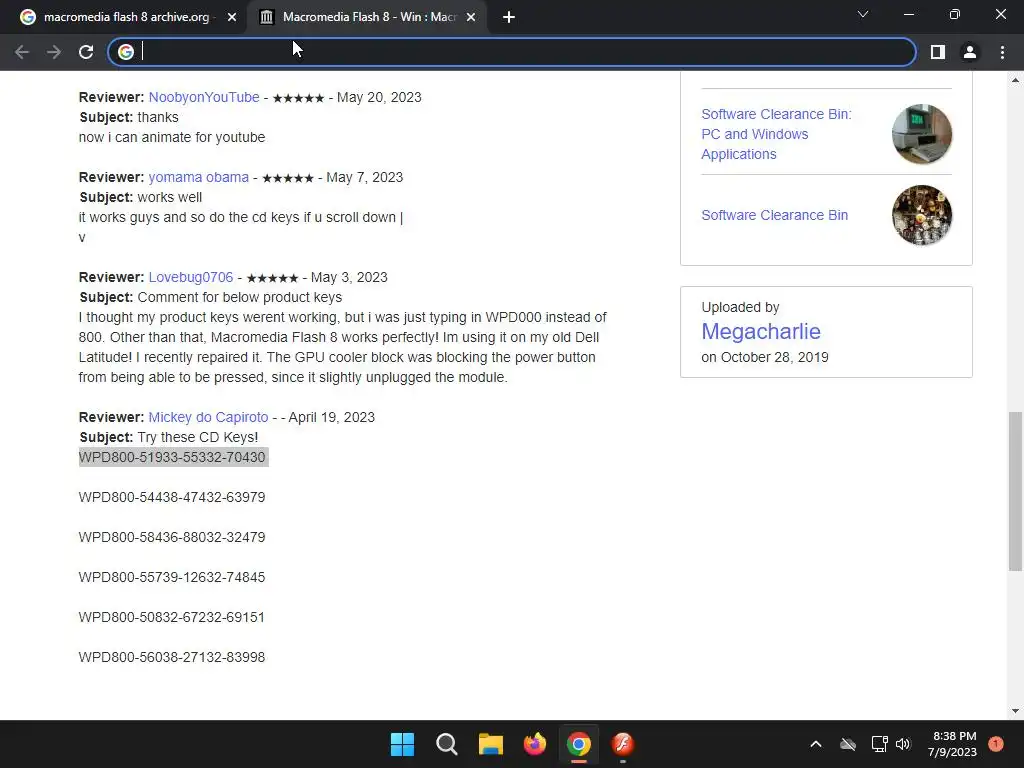Open a new tab with plus button
Viewport: 1024px width, 768px height.
point(509,17)
